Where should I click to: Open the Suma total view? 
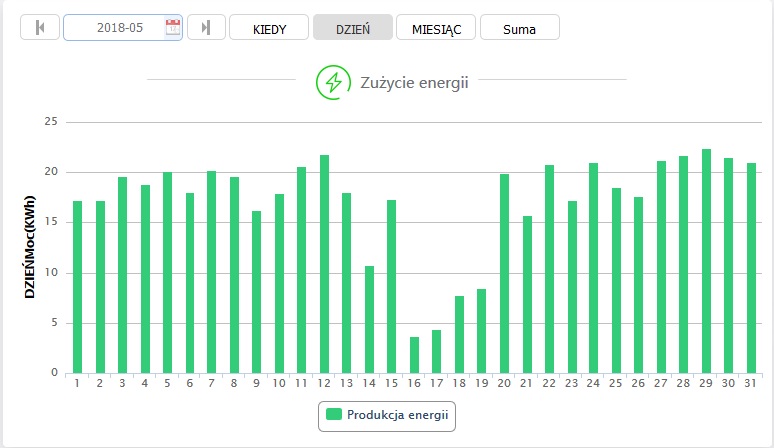[x=519, y=28]
